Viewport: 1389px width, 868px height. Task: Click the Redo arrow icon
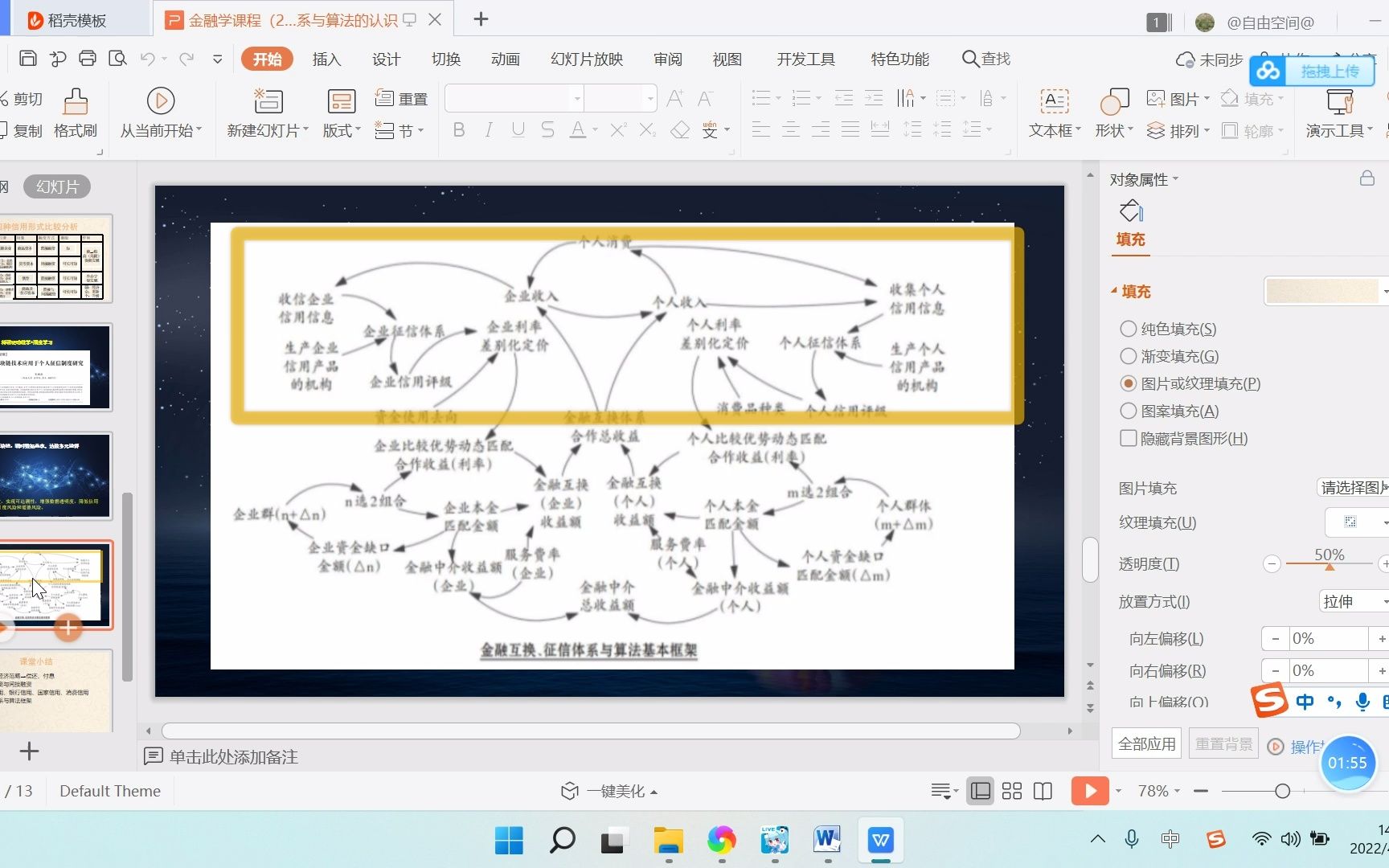[x=186, y=59]
